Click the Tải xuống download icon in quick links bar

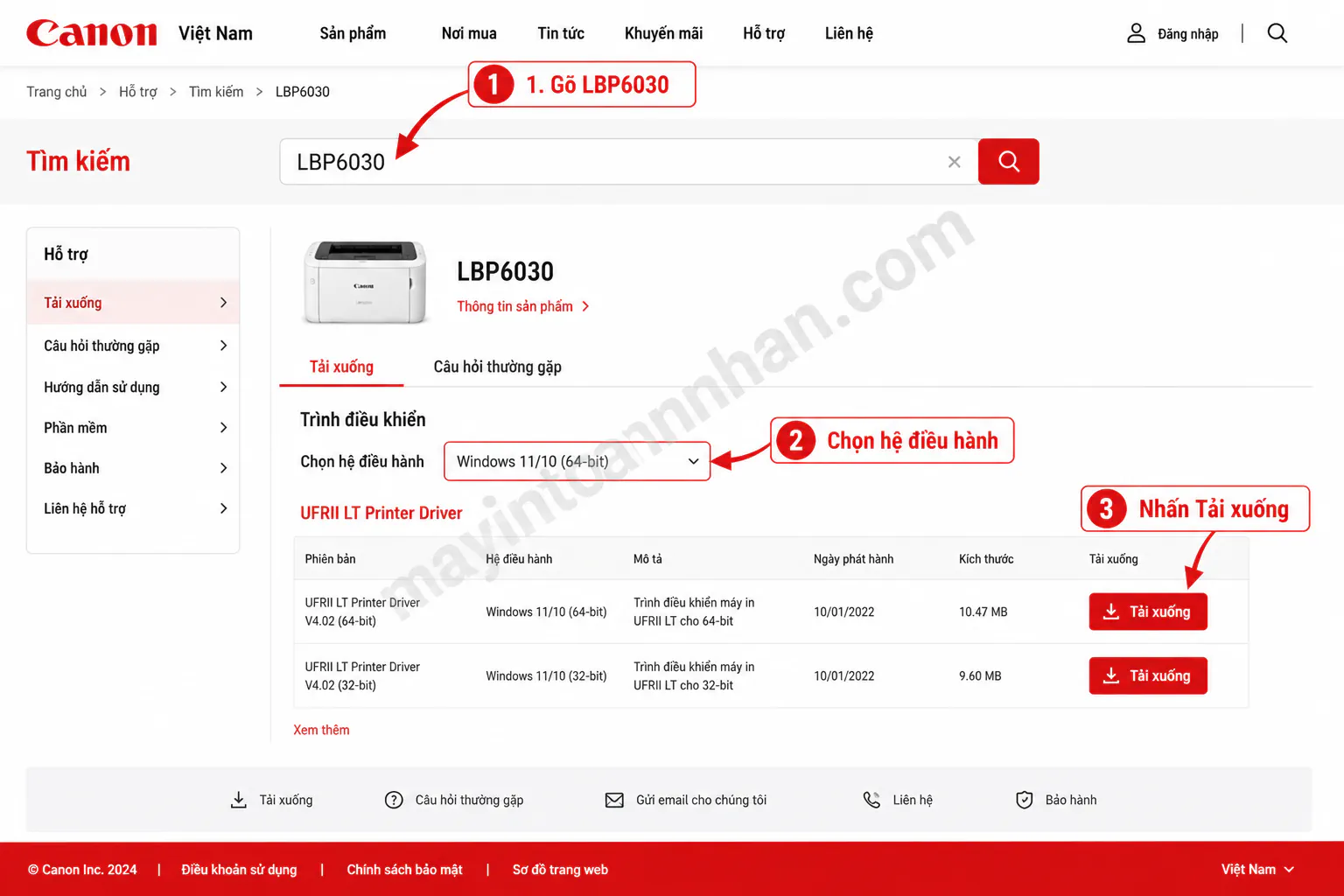[x=238, y=800]
